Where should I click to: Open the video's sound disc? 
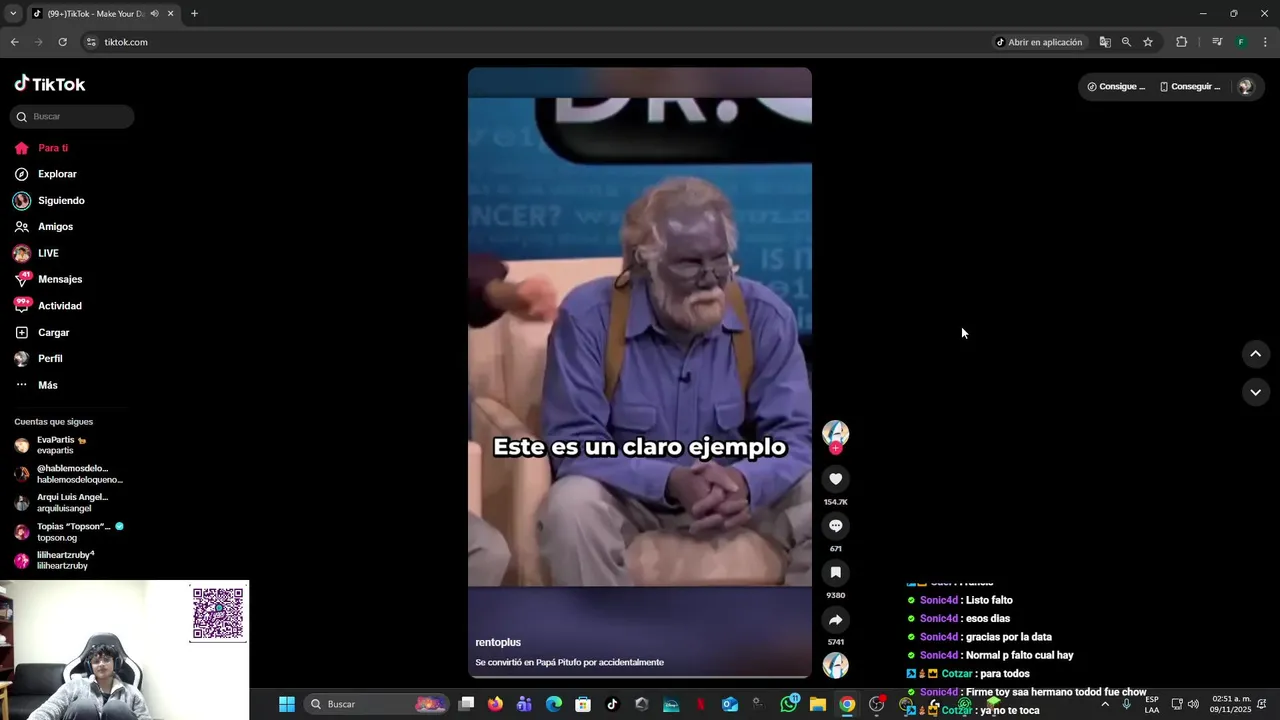tap(835, 665)
